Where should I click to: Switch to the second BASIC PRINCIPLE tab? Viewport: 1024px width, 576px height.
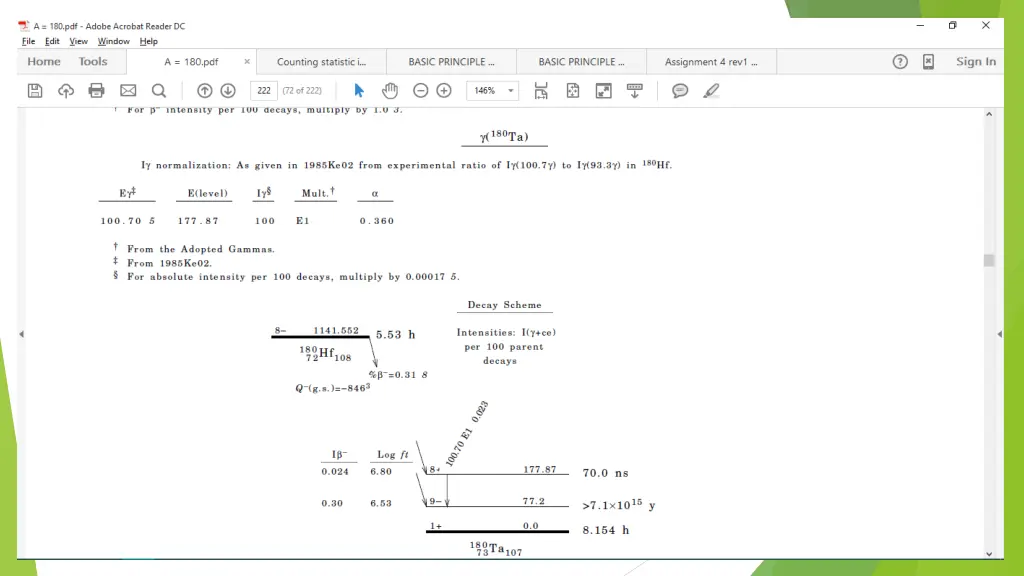[581, 61]
